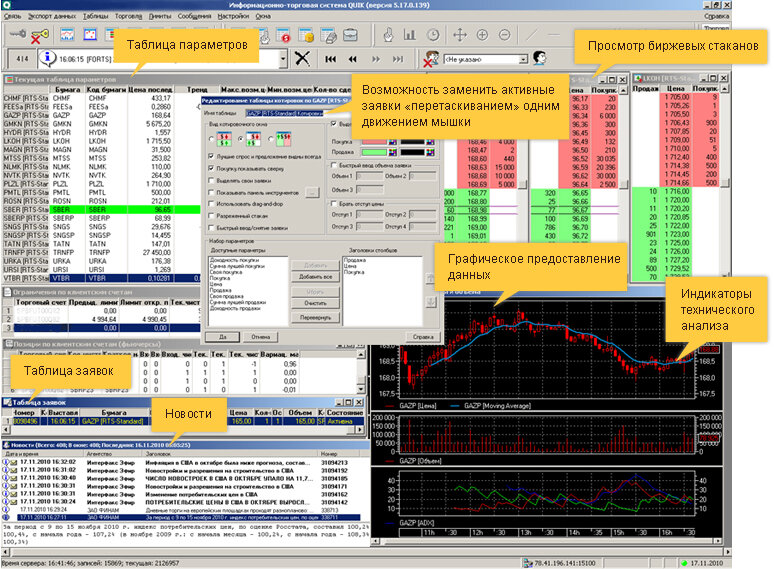The height and width of the screenshot is (569, 774).
Task: Confirm dialog with 'Да' button
Action: [x=223, y=337]
